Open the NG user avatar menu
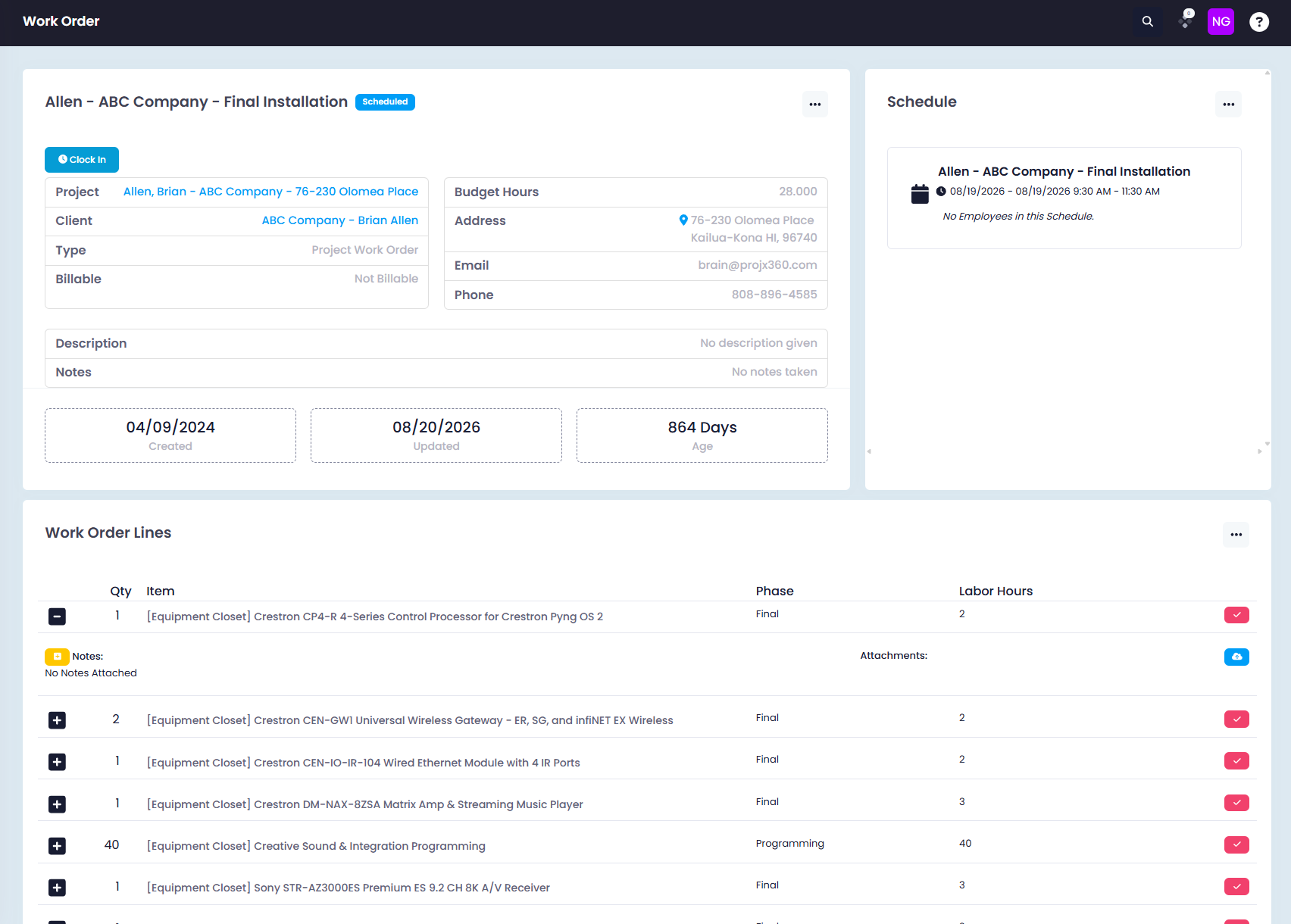 point(1221,22)
